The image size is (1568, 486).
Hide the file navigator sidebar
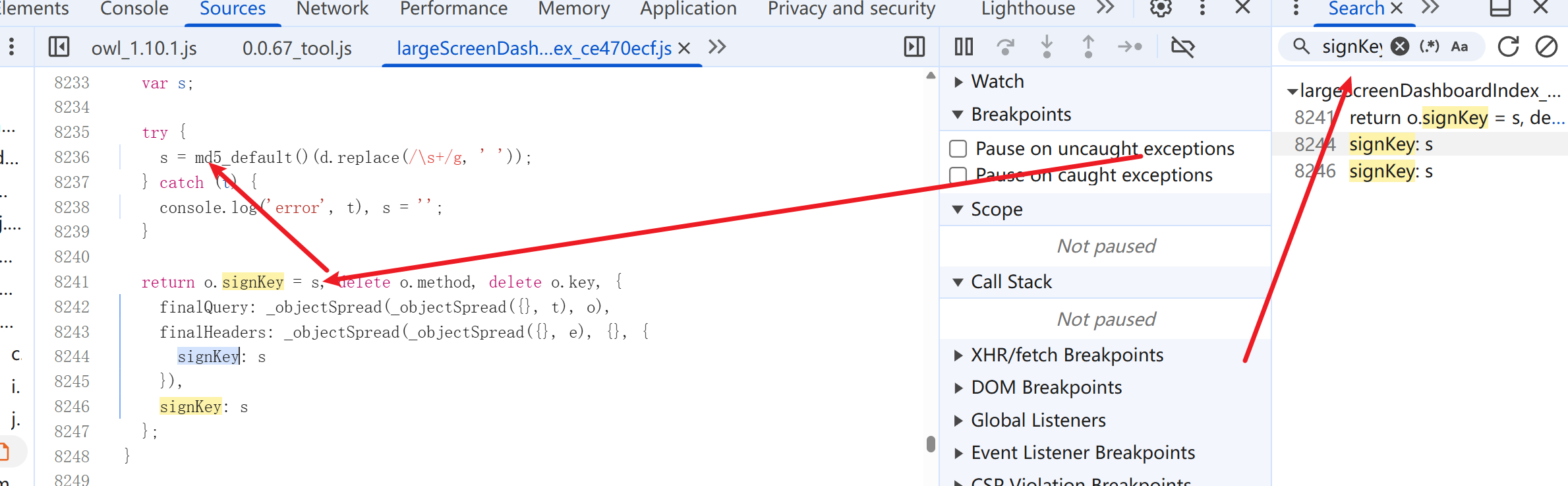point(59,47)
